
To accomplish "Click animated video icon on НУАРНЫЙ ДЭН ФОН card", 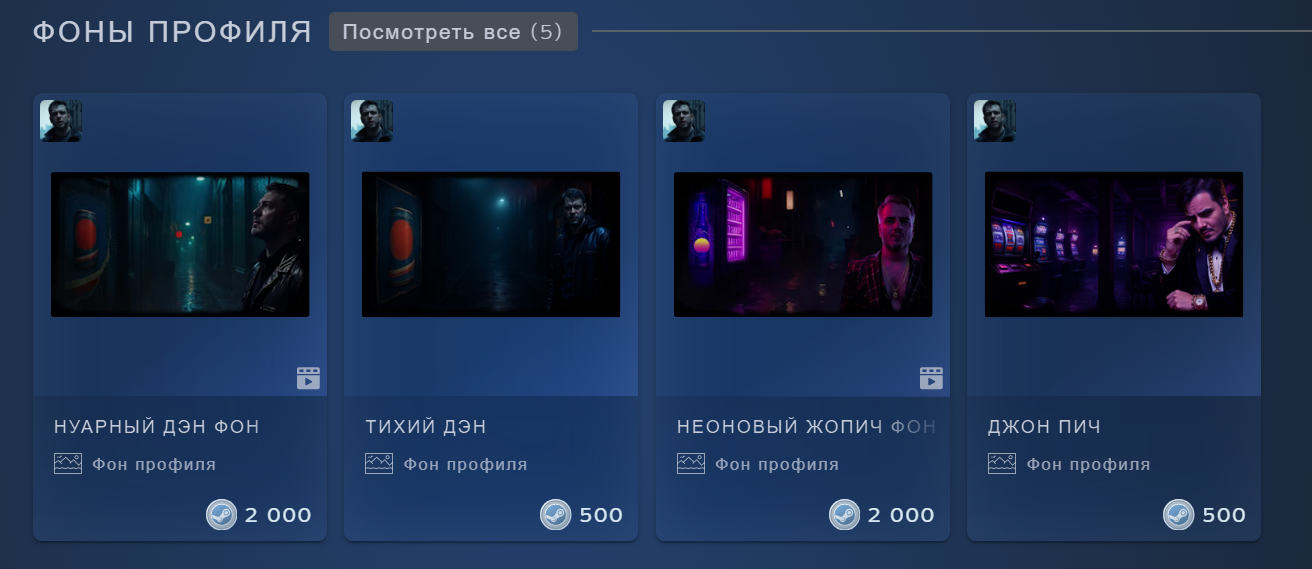I will (308, 378).
